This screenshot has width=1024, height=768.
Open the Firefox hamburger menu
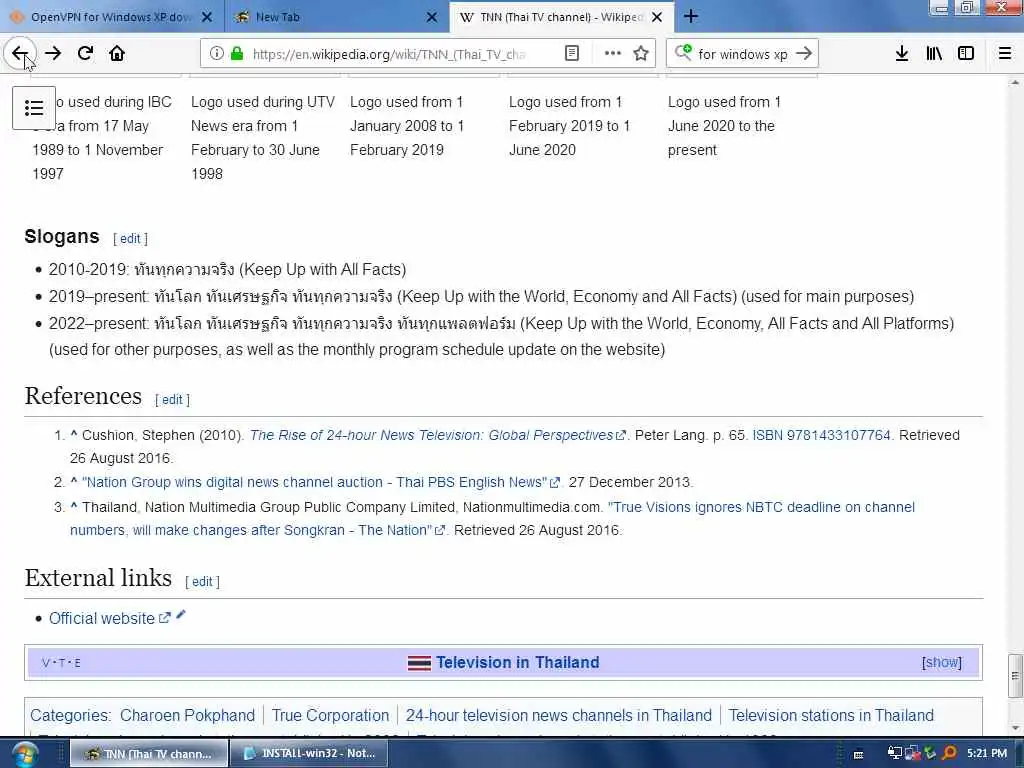[1005, 54]
